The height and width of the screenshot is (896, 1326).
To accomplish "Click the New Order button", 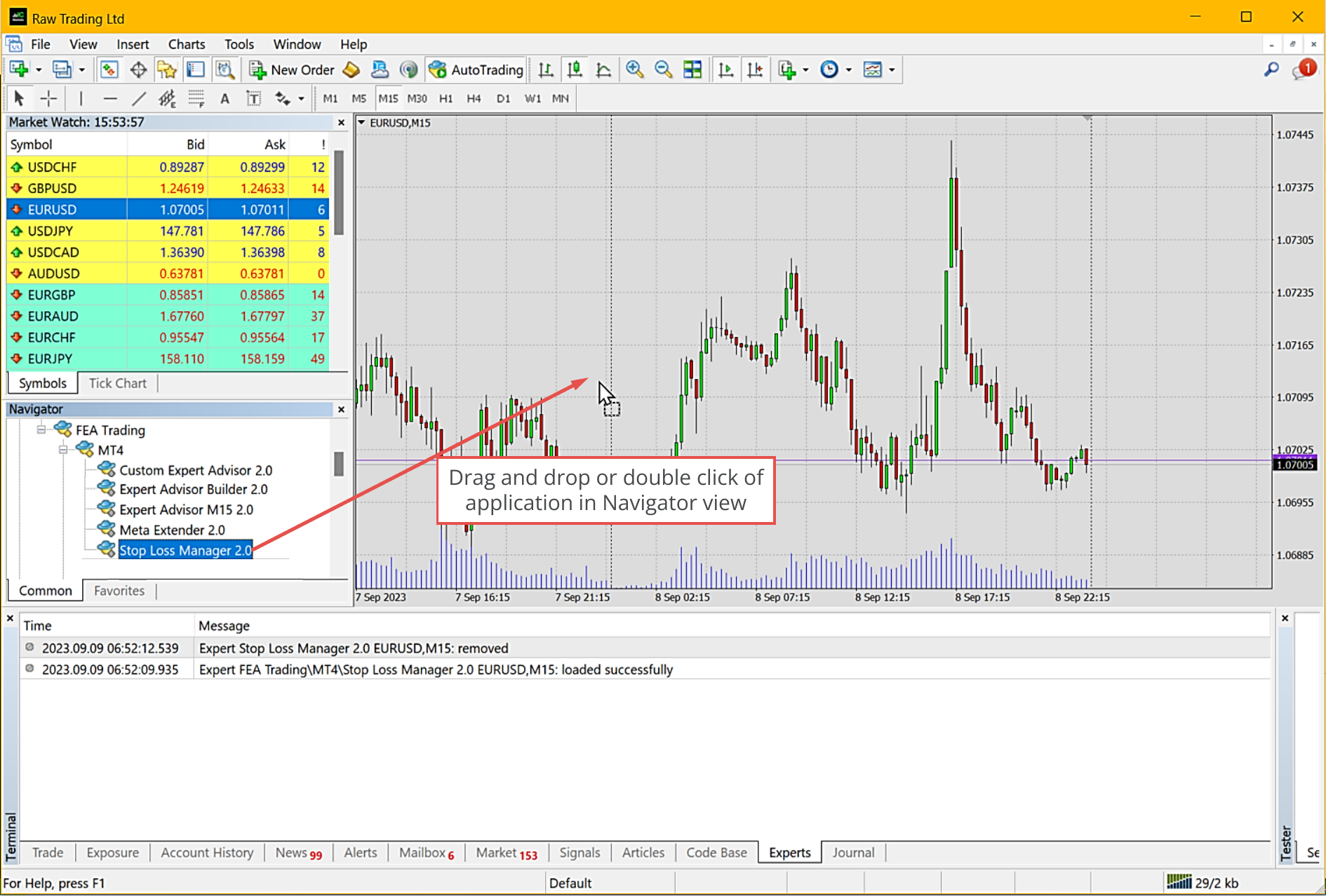I will [292, 69].
